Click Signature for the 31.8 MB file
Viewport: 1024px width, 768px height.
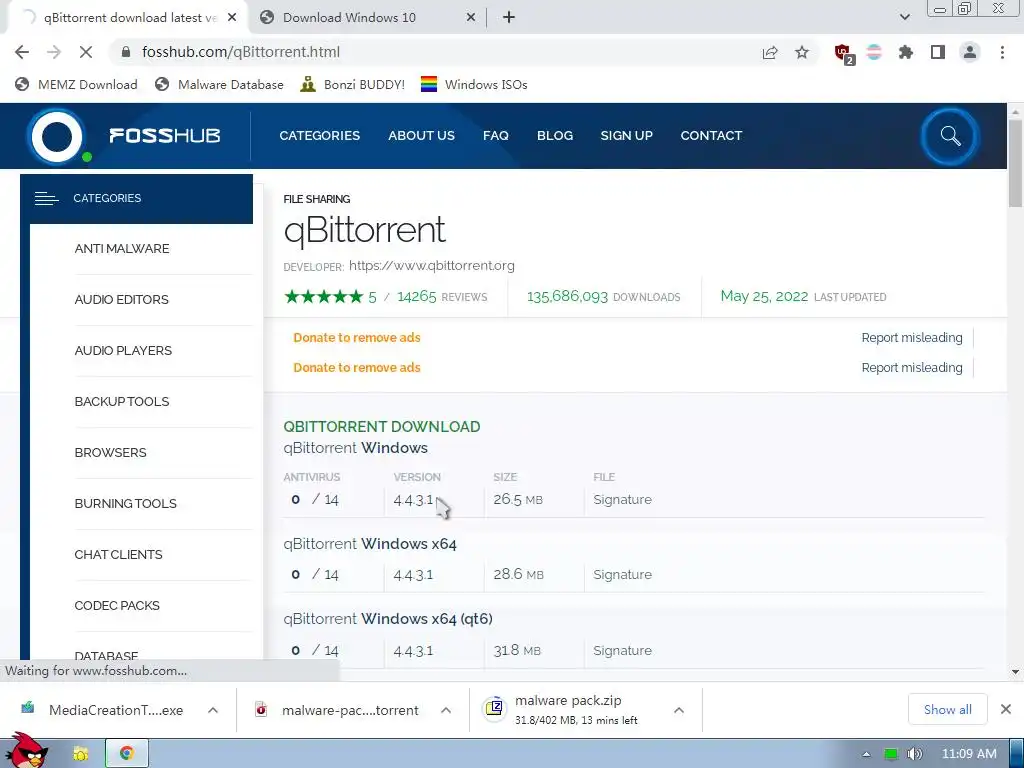tap(622, 650)
